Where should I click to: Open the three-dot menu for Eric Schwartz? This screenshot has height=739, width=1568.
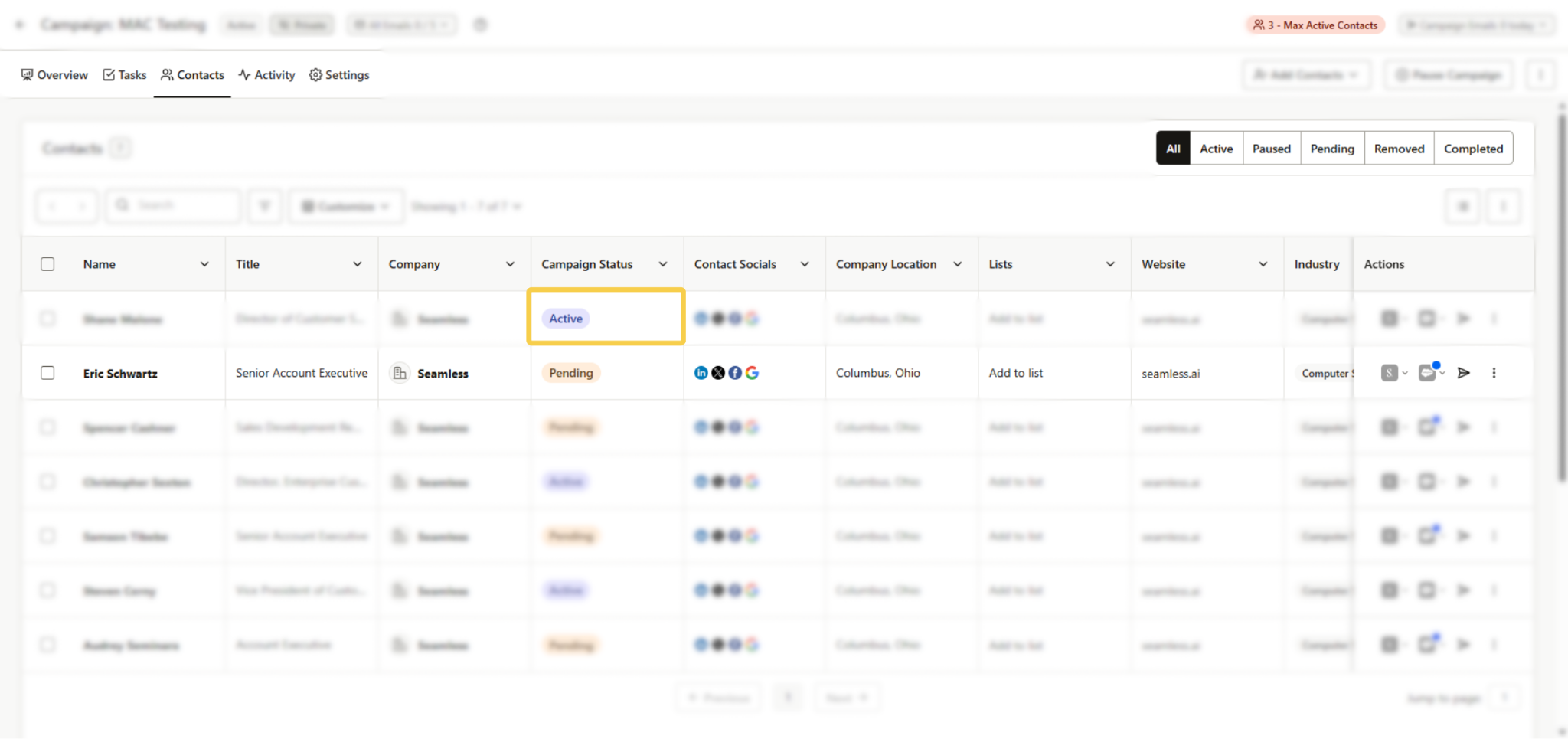[x=1494, y=373]
